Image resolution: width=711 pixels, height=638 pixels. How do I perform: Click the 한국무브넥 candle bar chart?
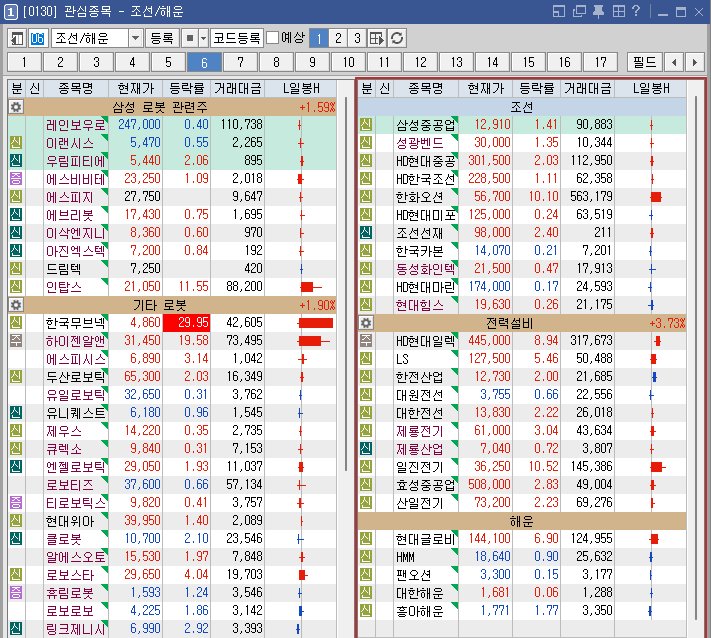pyautogui.click(x=315, y=323)
